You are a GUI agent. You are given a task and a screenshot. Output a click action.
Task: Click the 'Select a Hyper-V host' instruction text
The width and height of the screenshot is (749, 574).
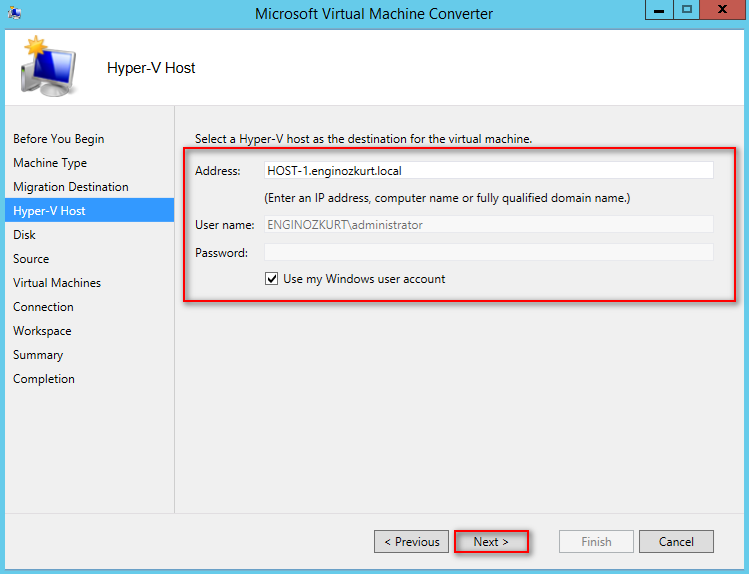point(363,139)
